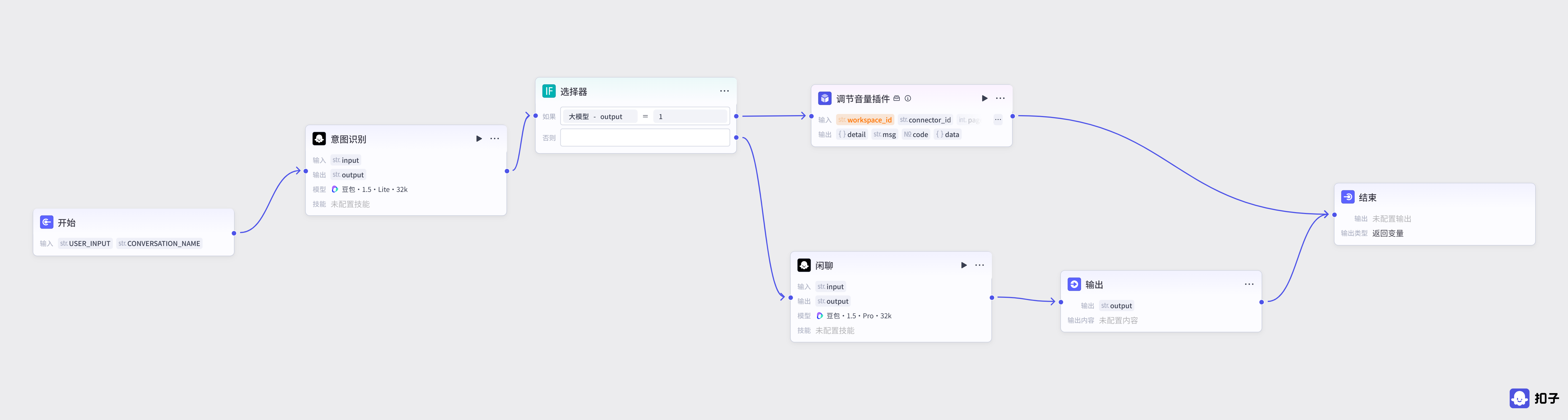The image size is (1568, 420).
Task: Open the 选择器 node more-options menu
Action: click(x=724, y=91)
